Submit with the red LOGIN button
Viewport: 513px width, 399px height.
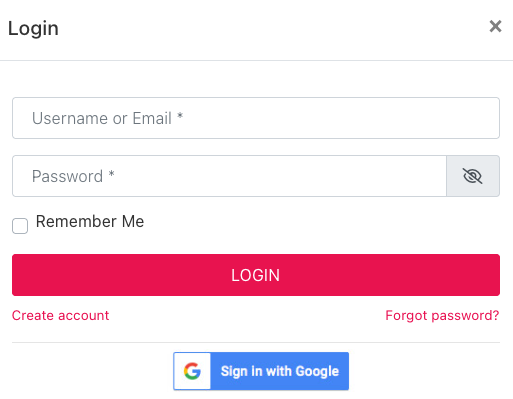coord(256,275)
